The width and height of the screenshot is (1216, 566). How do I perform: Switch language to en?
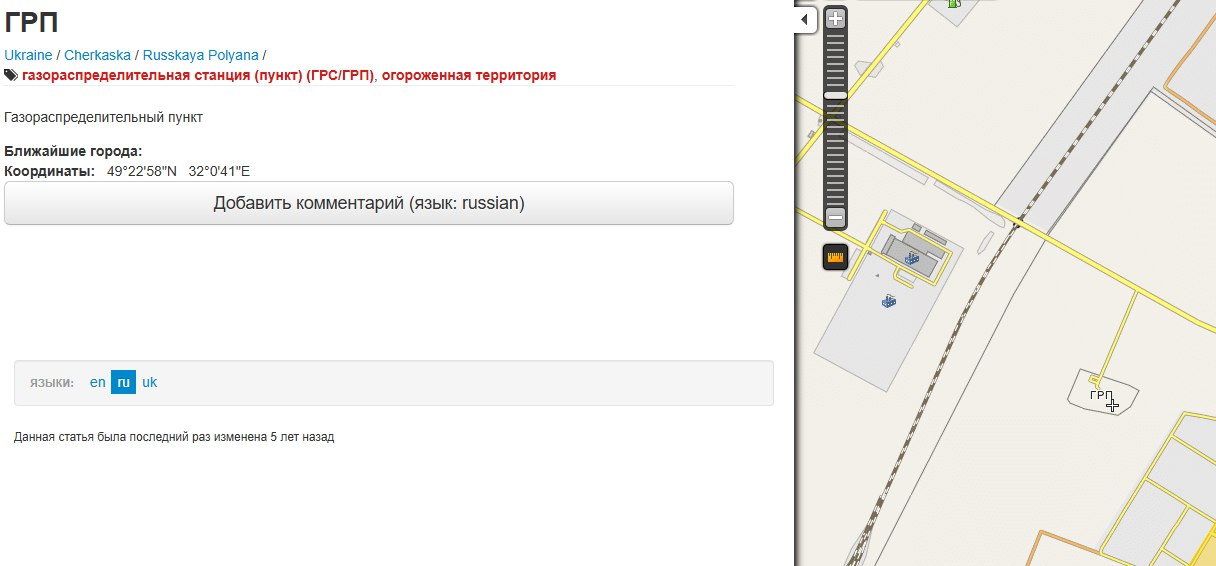click(x=98, y=382)
